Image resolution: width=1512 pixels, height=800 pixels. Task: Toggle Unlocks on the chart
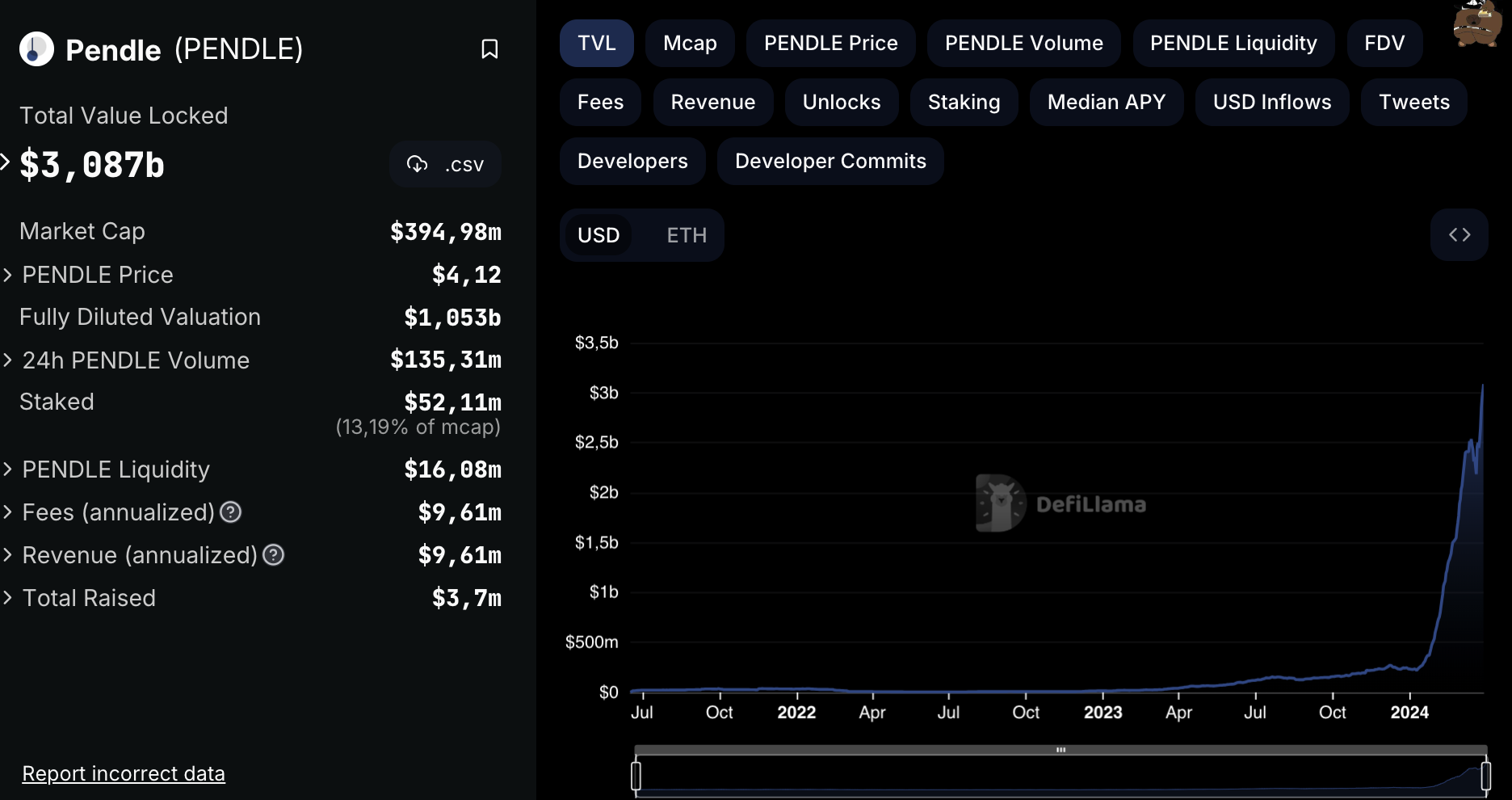[842, 102]
